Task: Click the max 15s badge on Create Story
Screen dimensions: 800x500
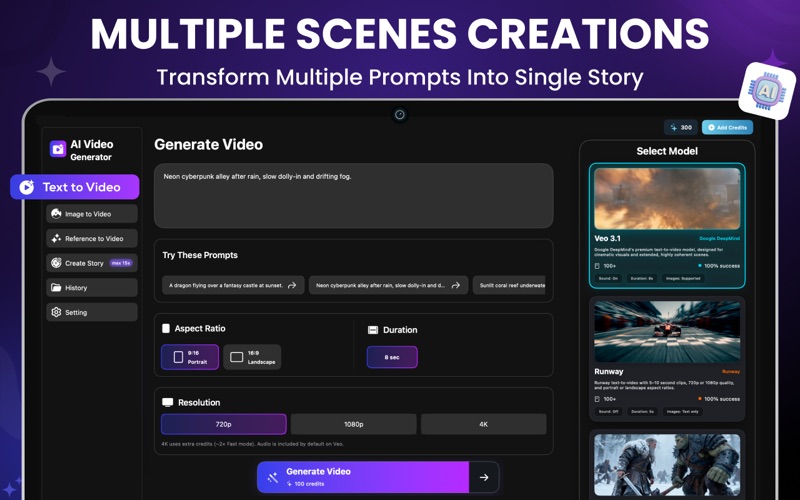Action: [121, 263]
